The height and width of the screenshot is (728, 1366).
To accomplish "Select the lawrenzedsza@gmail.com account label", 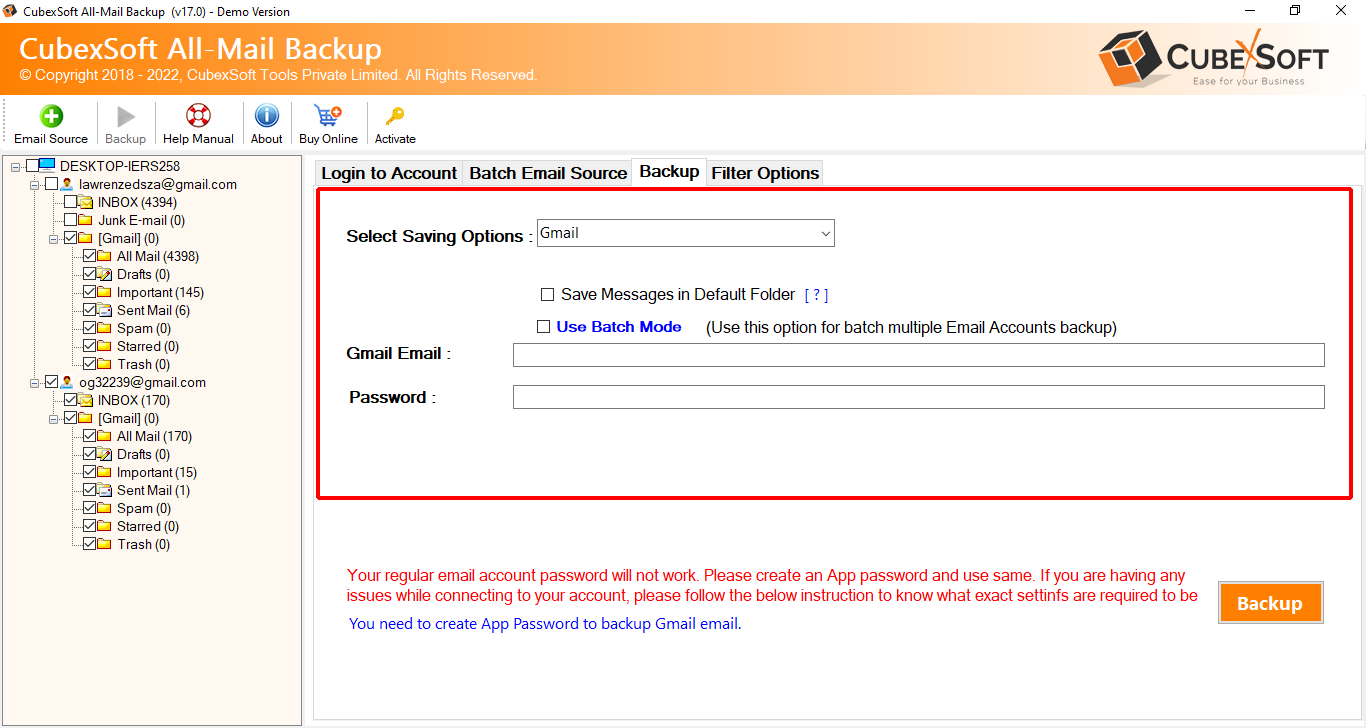I will [x=158, y=184].
